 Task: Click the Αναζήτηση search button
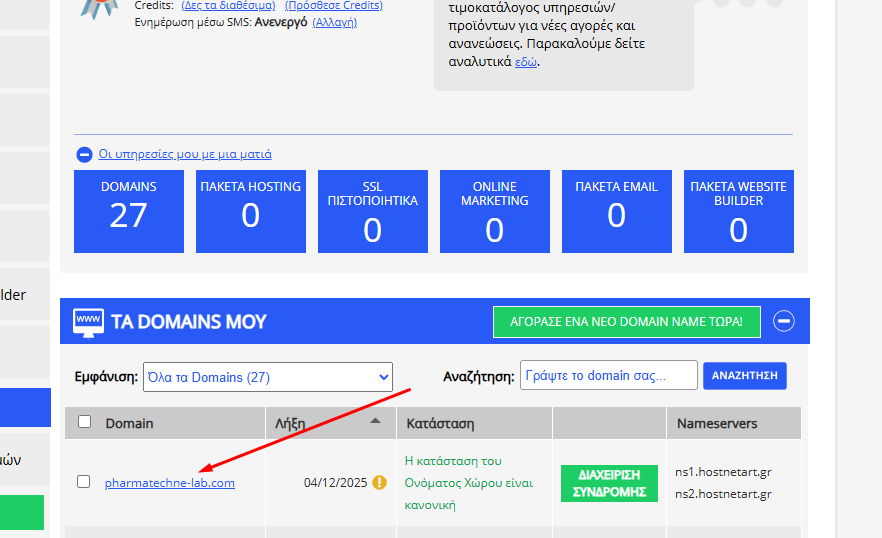745,376
